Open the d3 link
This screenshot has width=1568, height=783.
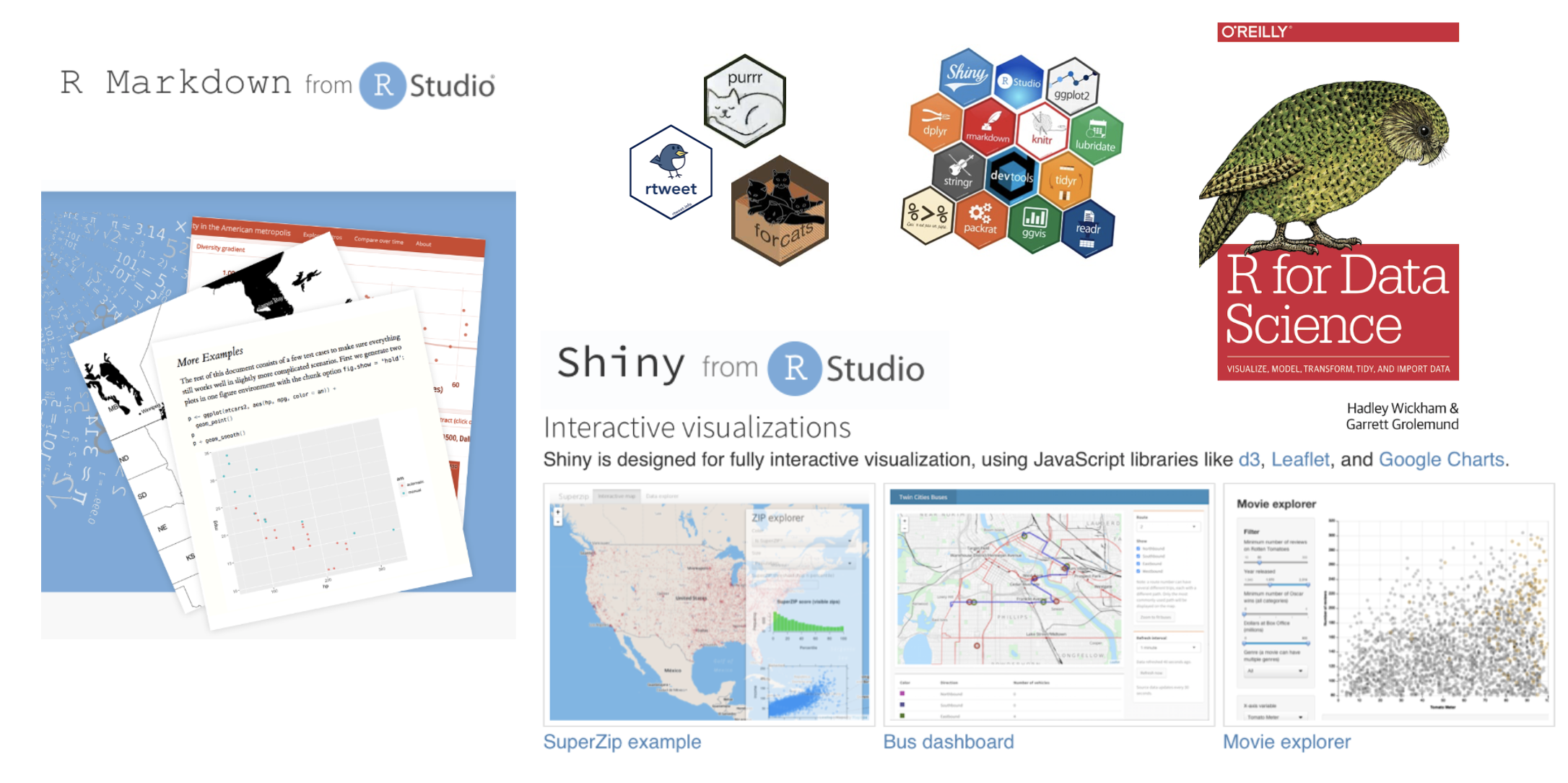point(1249,459)
